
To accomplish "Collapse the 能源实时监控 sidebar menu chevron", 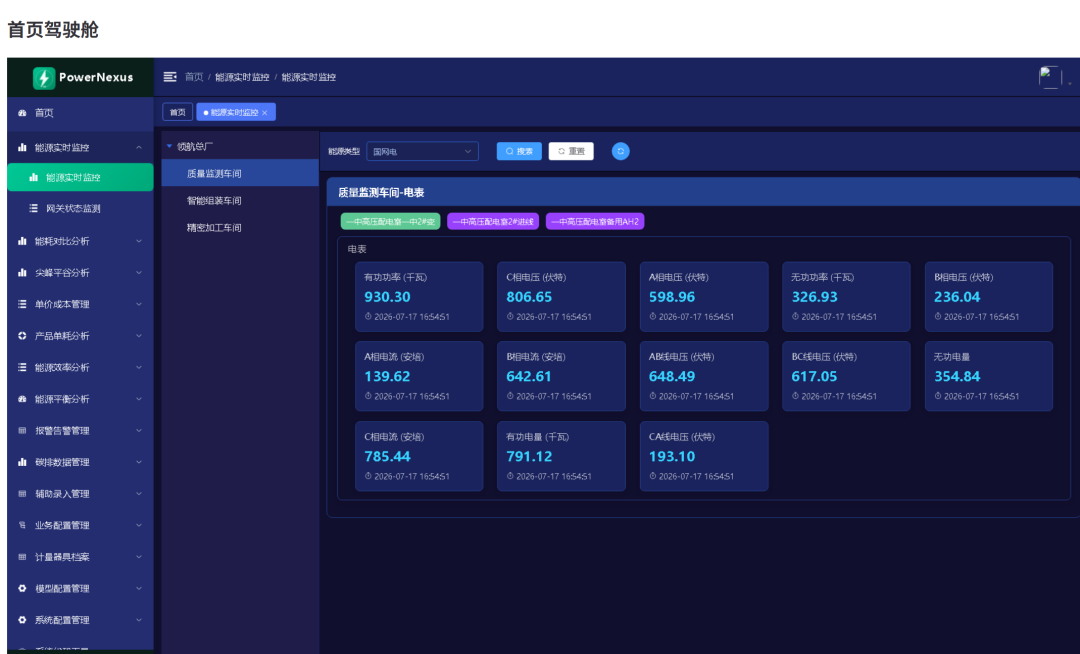I will pyautogui.click(x=139, y=147).
